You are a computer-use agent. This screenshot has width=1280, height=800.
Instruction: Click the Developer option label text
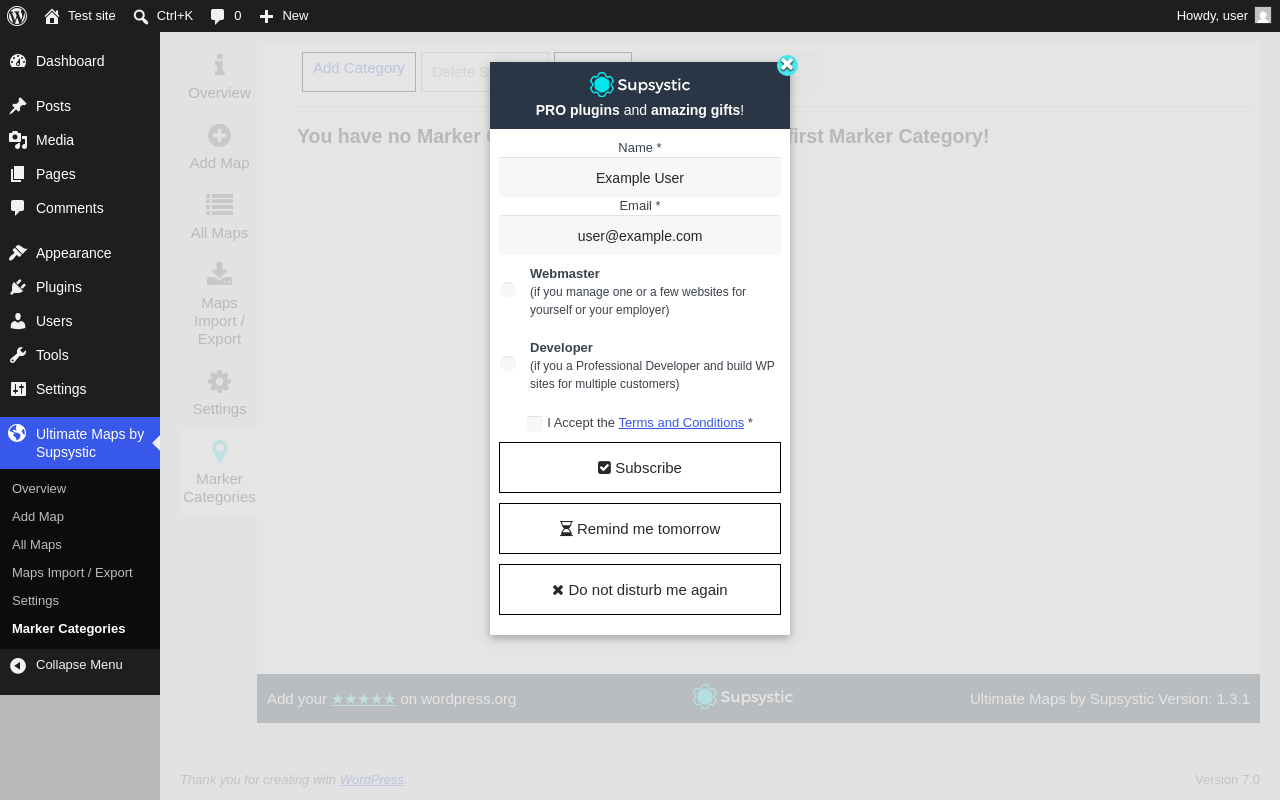pos(561,348)
